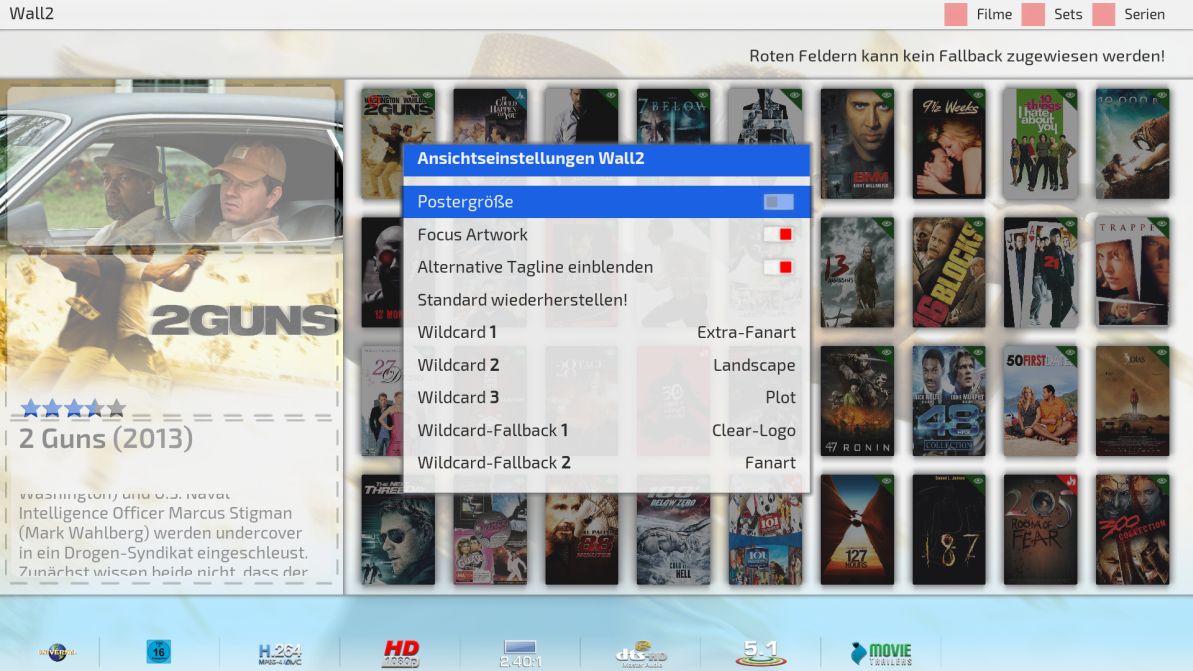Select the 2:05 Rooms of Fear poster
The image size is (1193, 671).
click(1040, 529)
